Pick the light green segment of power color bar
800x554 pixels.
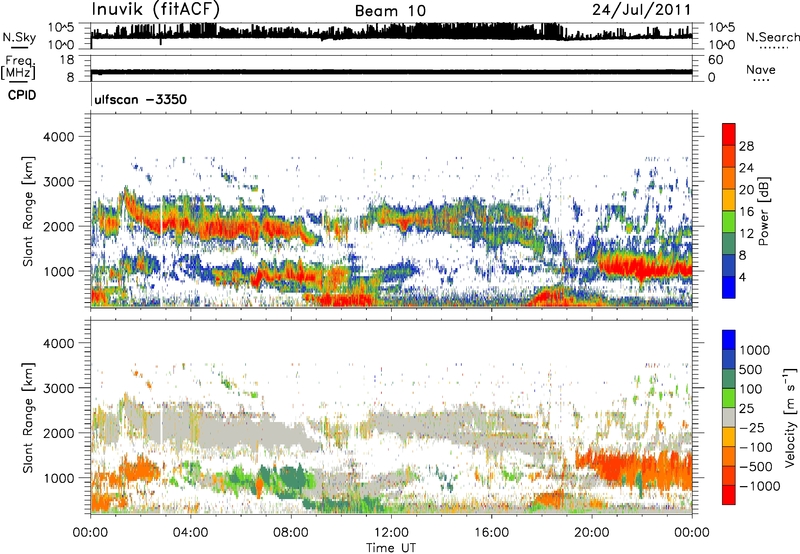[x=729, y=221]
